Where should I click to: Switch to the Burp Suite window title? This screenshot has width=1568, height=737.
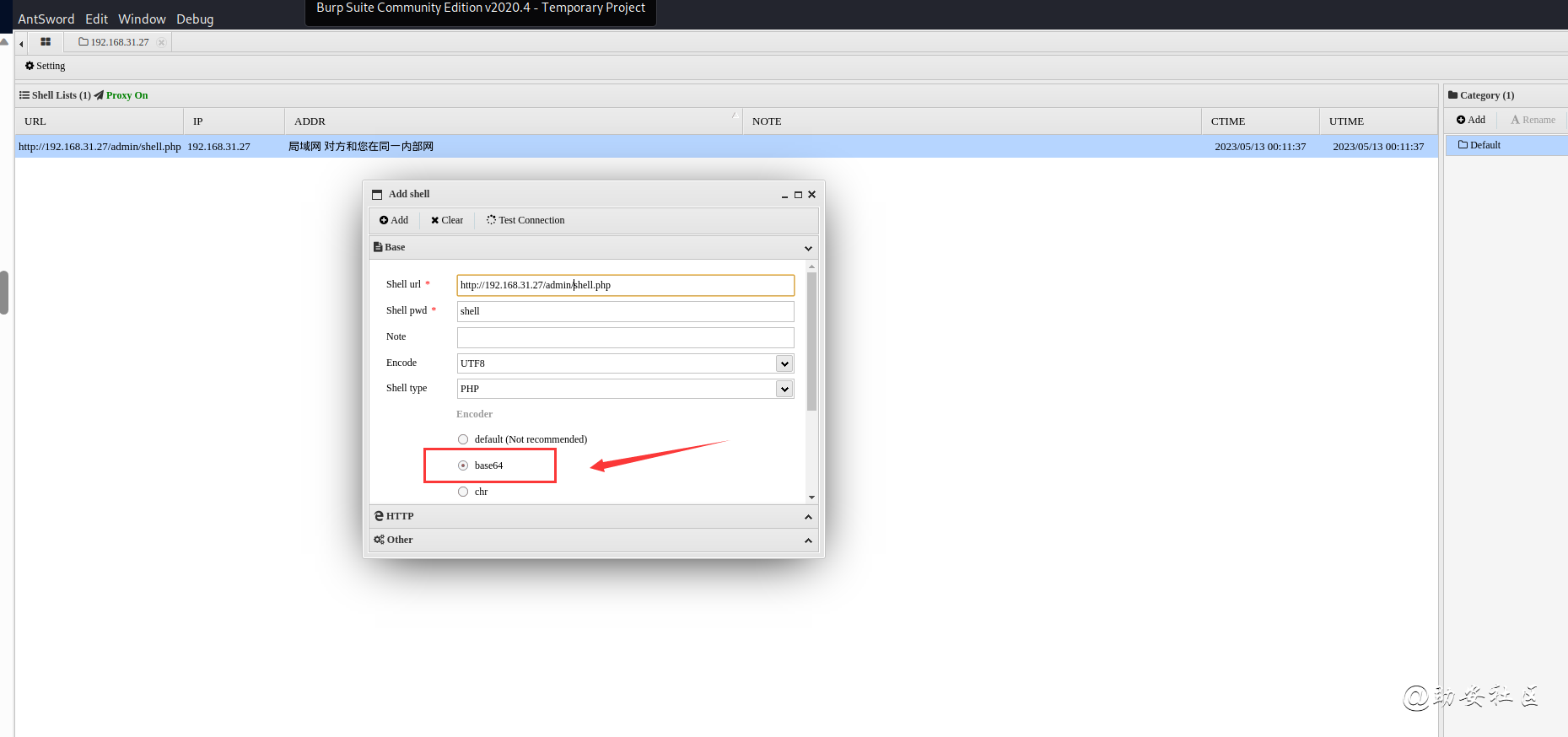[480, 8]
